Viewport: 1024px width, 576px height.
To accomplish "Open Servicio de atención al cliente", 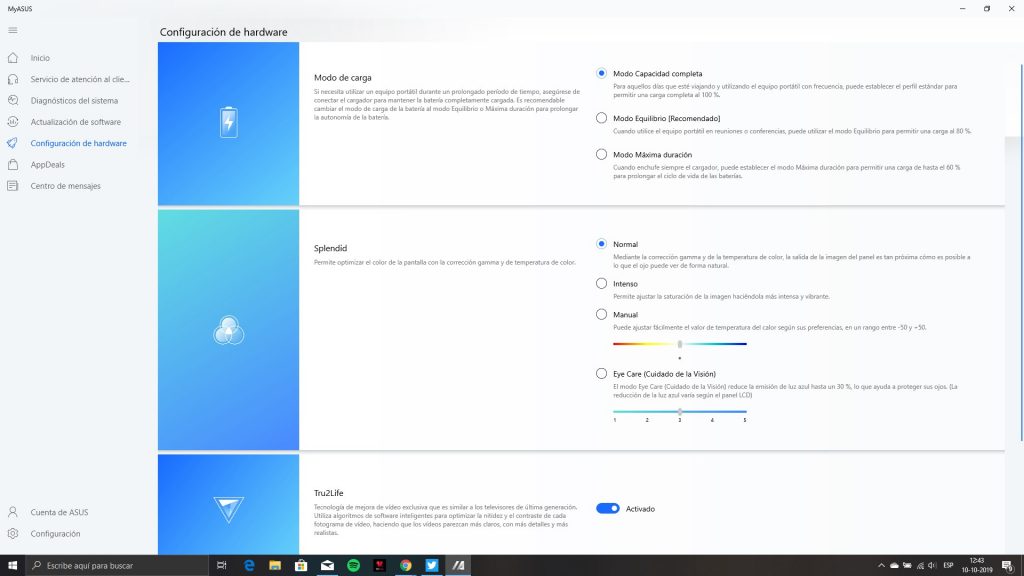I will coord(80,80).
